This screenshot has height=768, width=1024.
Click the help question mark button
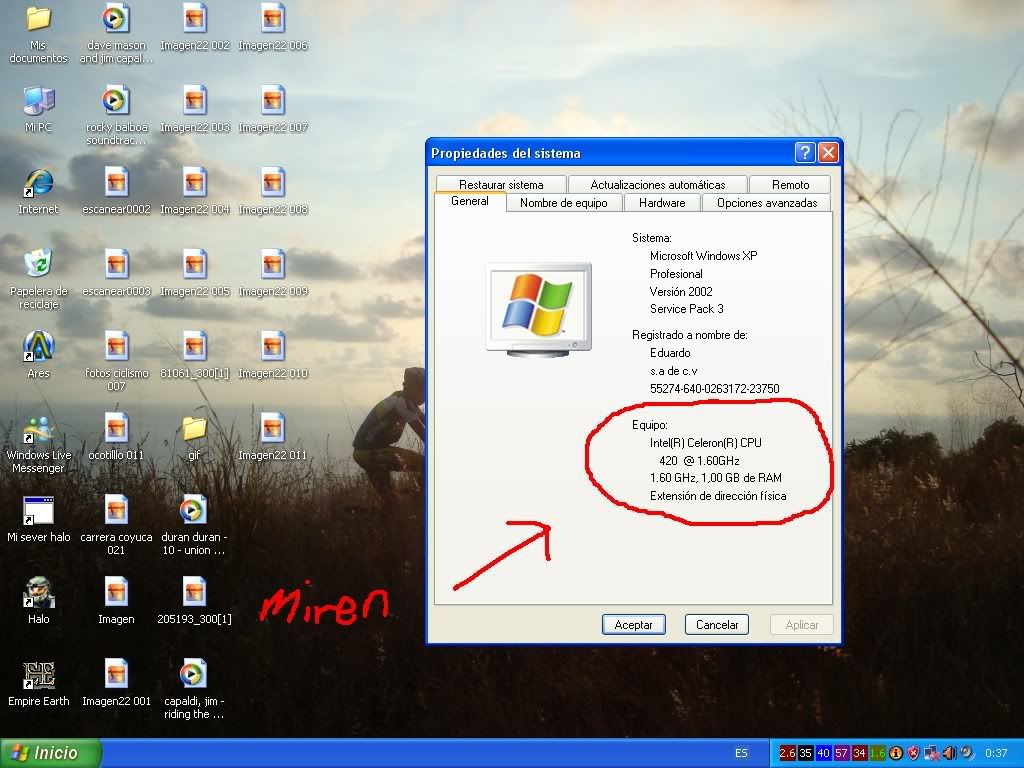point(805,153)
